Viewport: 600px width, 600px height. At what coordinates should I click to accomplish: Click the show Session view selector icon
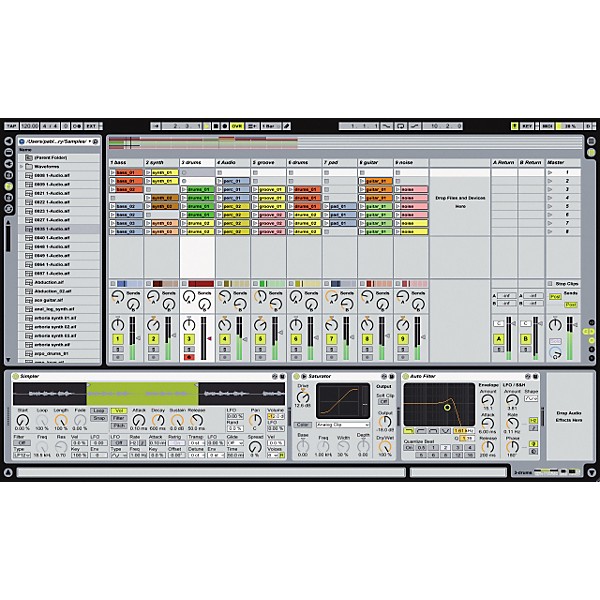click(x=591, y=152)
